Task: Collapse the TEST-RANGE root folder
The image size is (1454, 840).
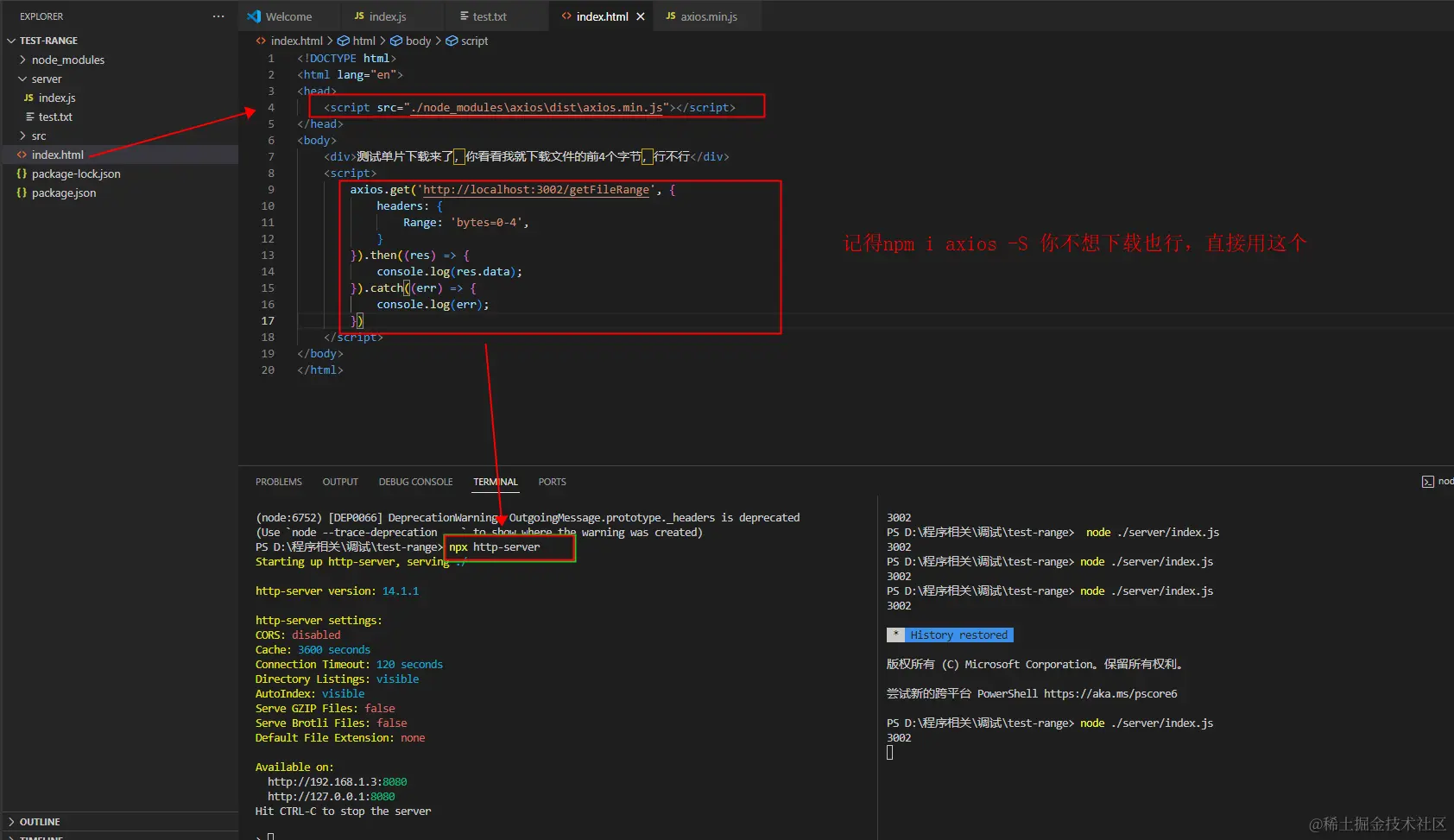Action: coord(11,41)
